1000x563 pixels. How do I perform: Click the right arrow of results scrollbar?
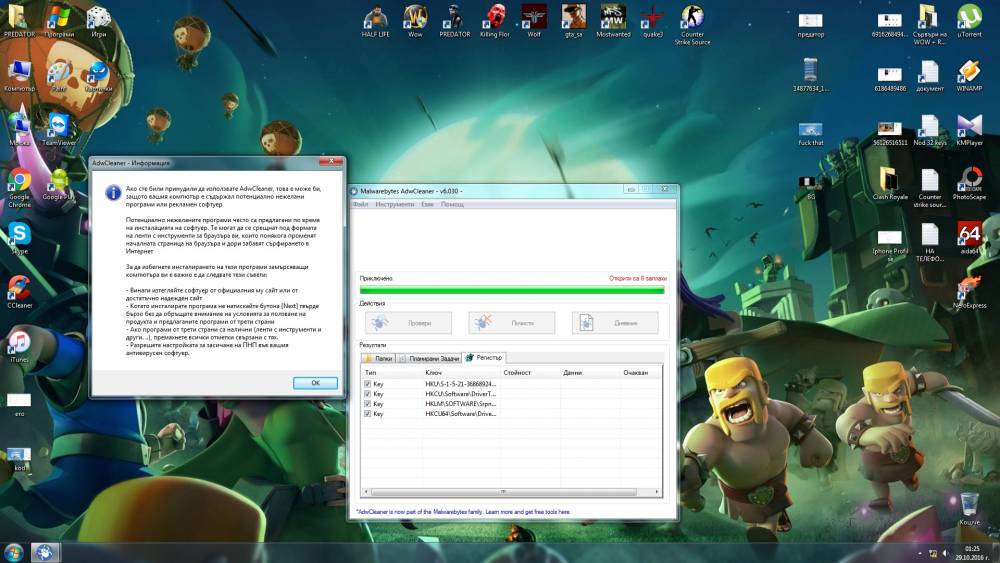(x=657, y=492)
